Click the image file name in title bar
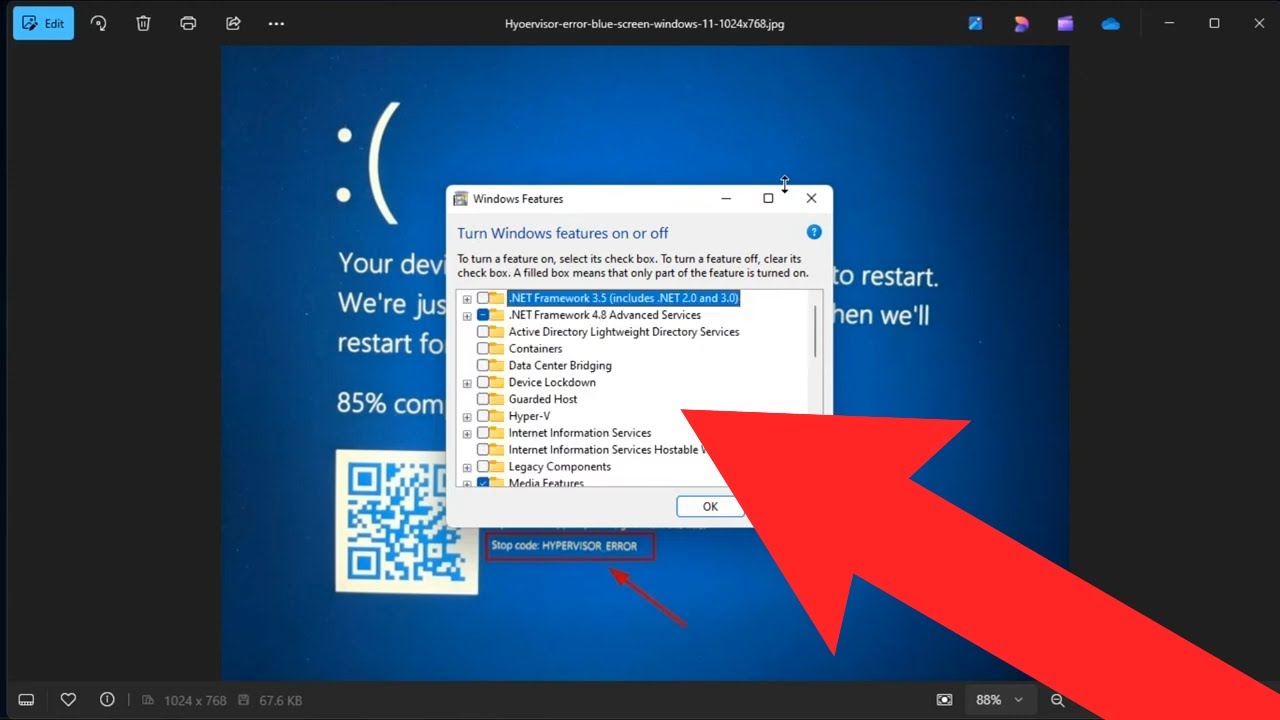 pos(644,23)
